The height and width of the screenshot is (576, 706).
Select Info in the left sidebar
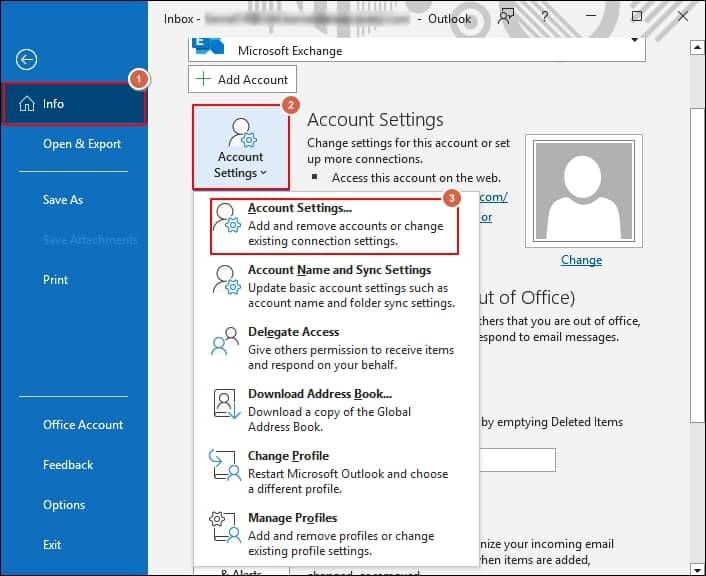(74, 104)
